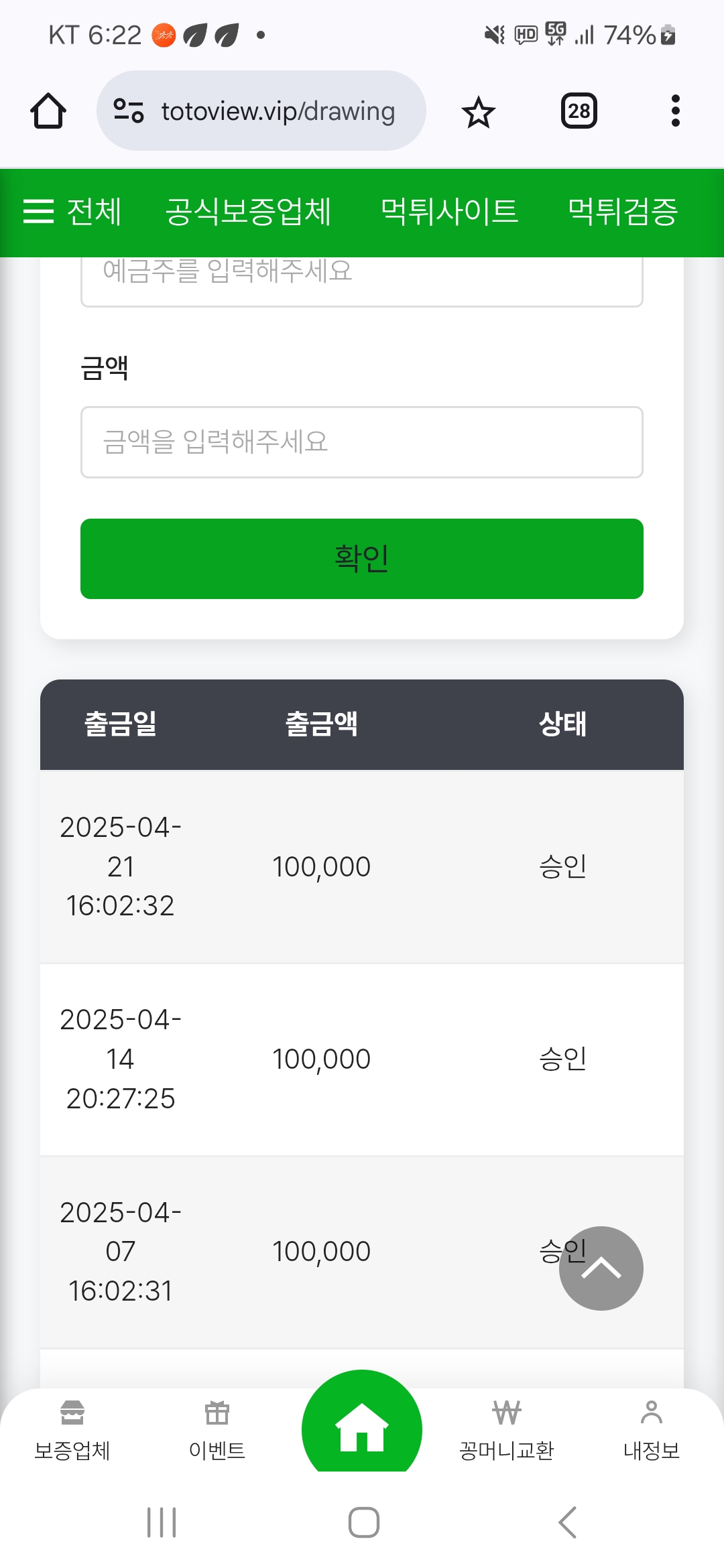Focus the 금액 amount input field

coord(362,442)
